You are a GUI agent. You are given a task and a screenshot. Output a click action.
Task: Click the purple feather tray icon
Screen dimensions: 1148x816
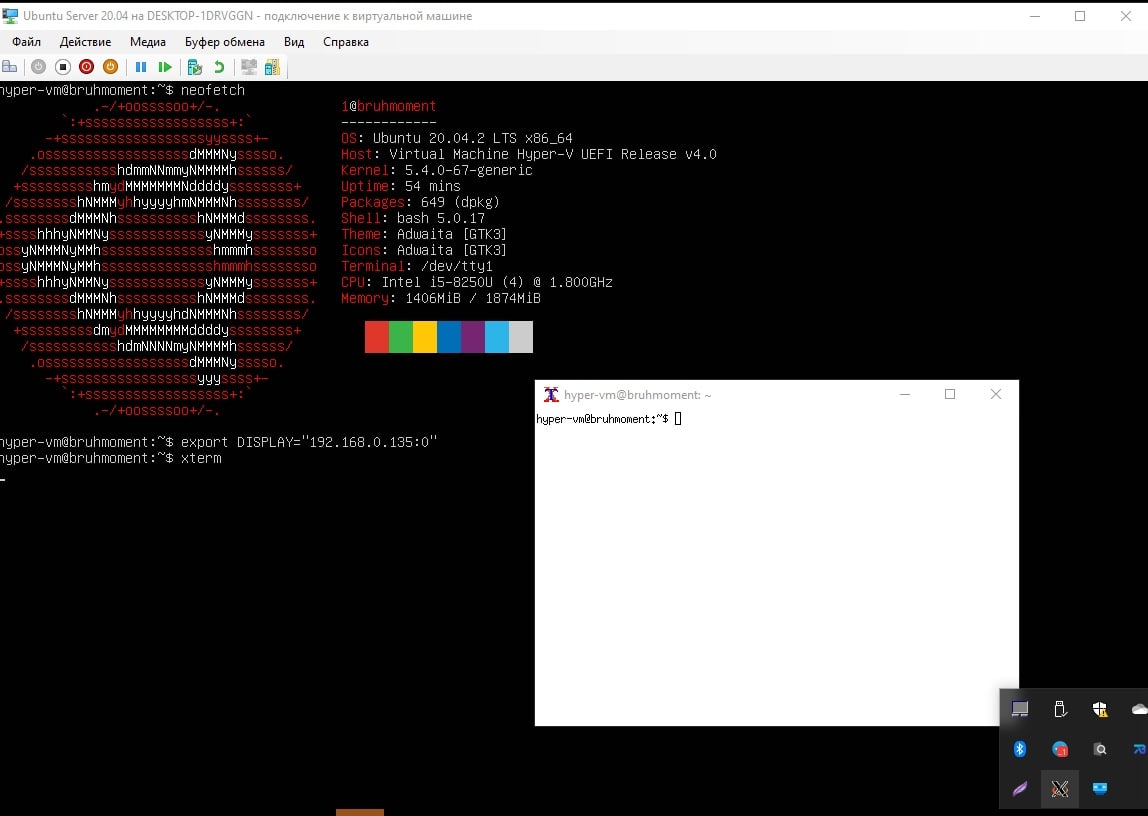point(1020,788)
